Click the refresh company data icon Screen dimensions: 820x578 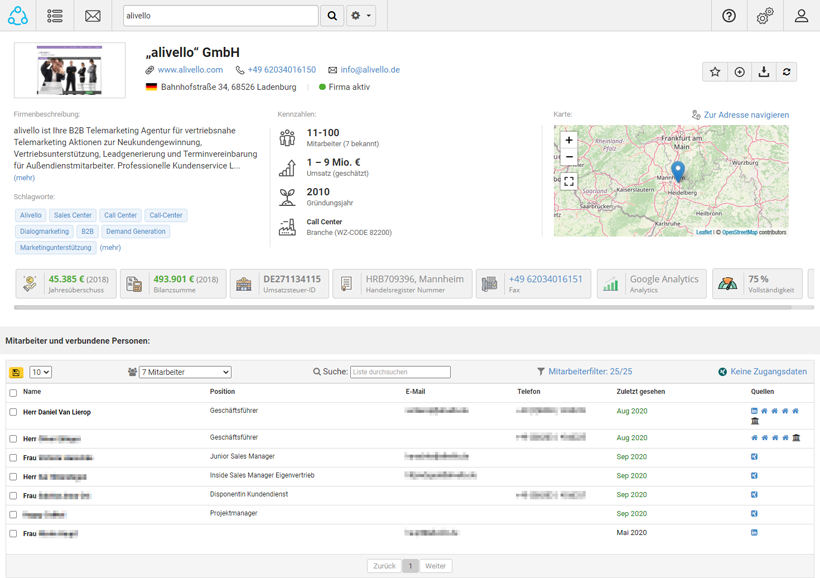click(787, 72)
